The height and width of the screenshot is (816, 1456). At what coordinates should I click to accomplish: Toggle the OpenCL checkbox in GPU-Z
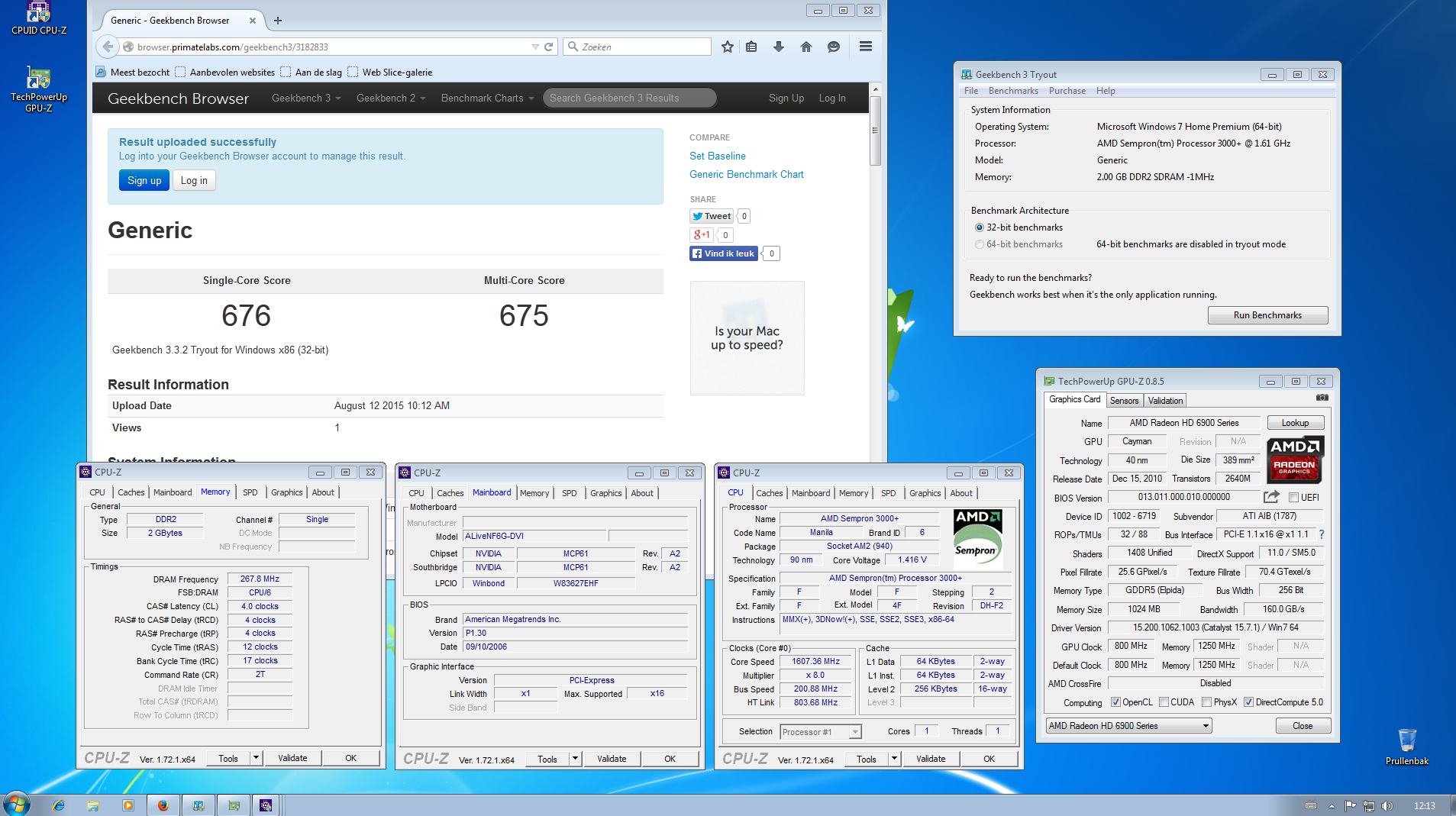coord(1115,702)
